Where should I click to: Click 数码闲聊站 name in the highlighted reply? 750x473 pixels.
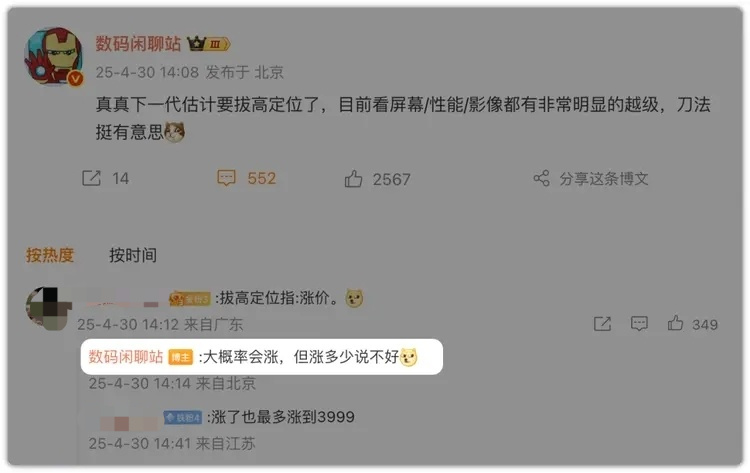tap(126, 357)
